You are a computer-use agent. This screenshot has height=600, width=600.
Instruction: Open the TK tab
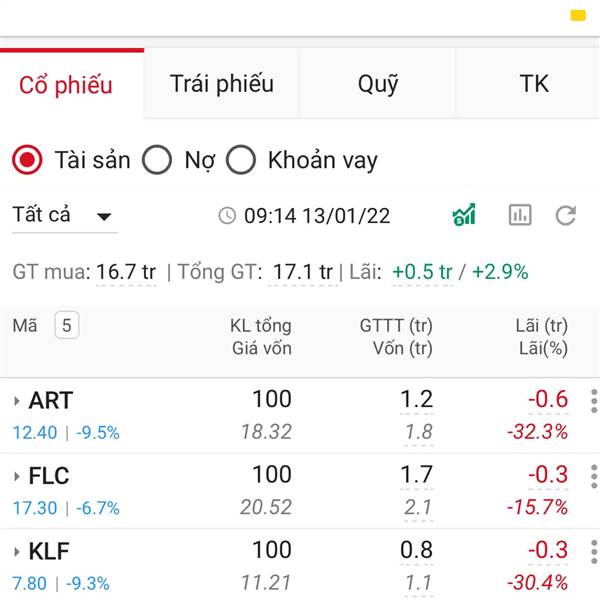point(533,83)
